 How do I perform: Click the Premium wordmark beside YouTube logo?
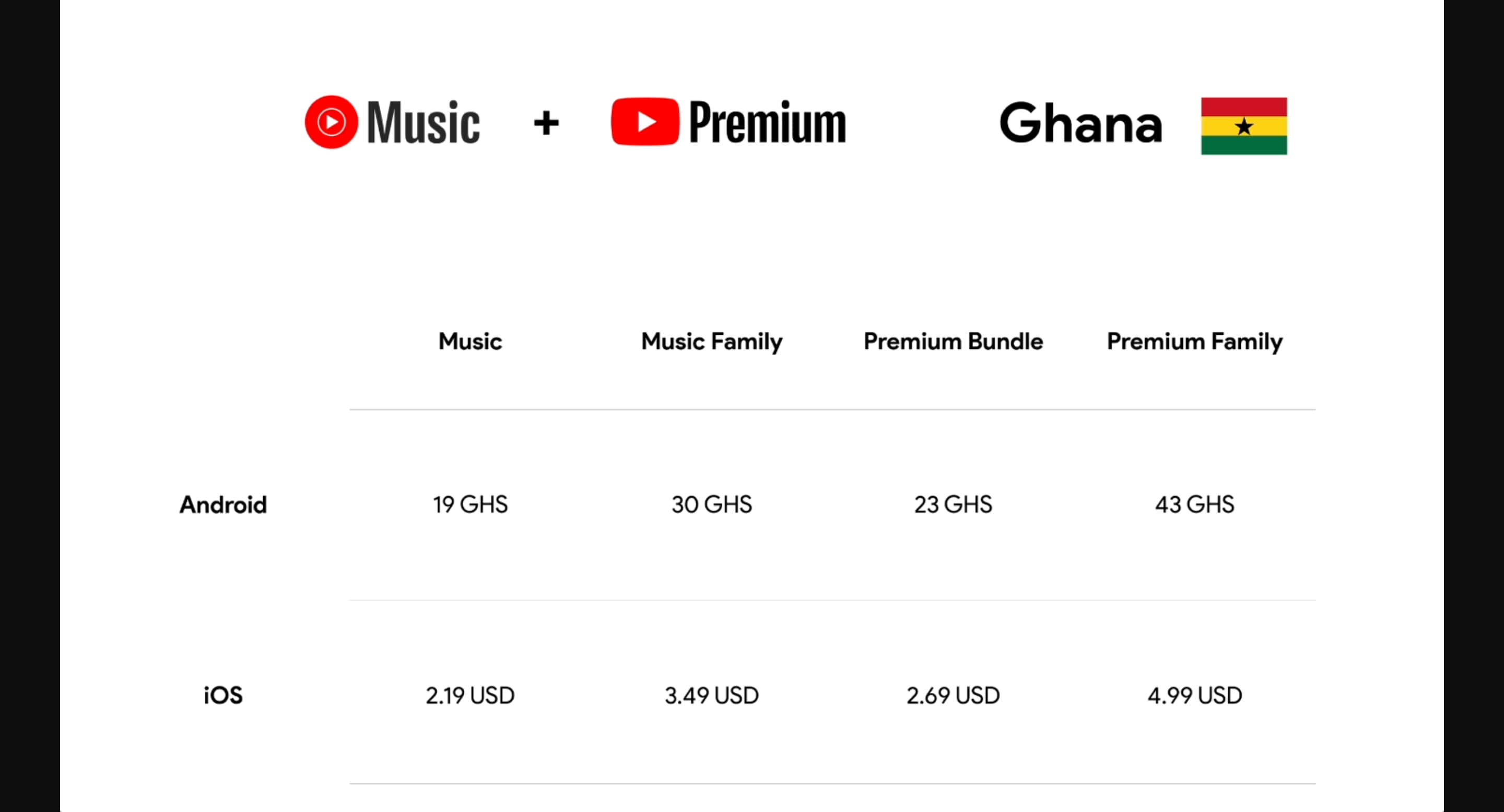click(767, 123)
